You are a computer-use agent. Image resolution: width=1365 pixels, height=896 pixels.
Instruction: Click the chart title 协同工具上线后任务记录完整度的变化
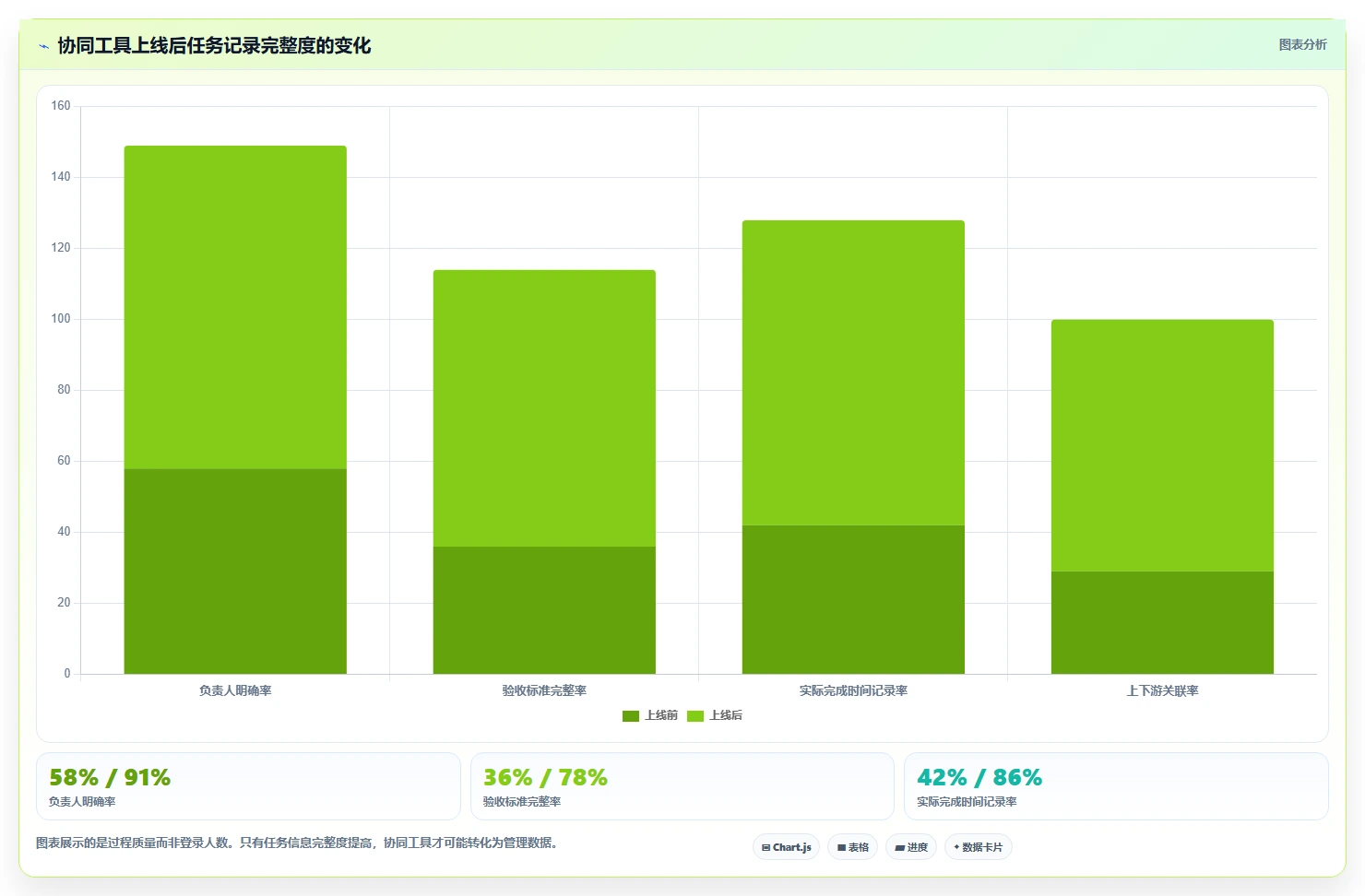click(x=214, y=45)
